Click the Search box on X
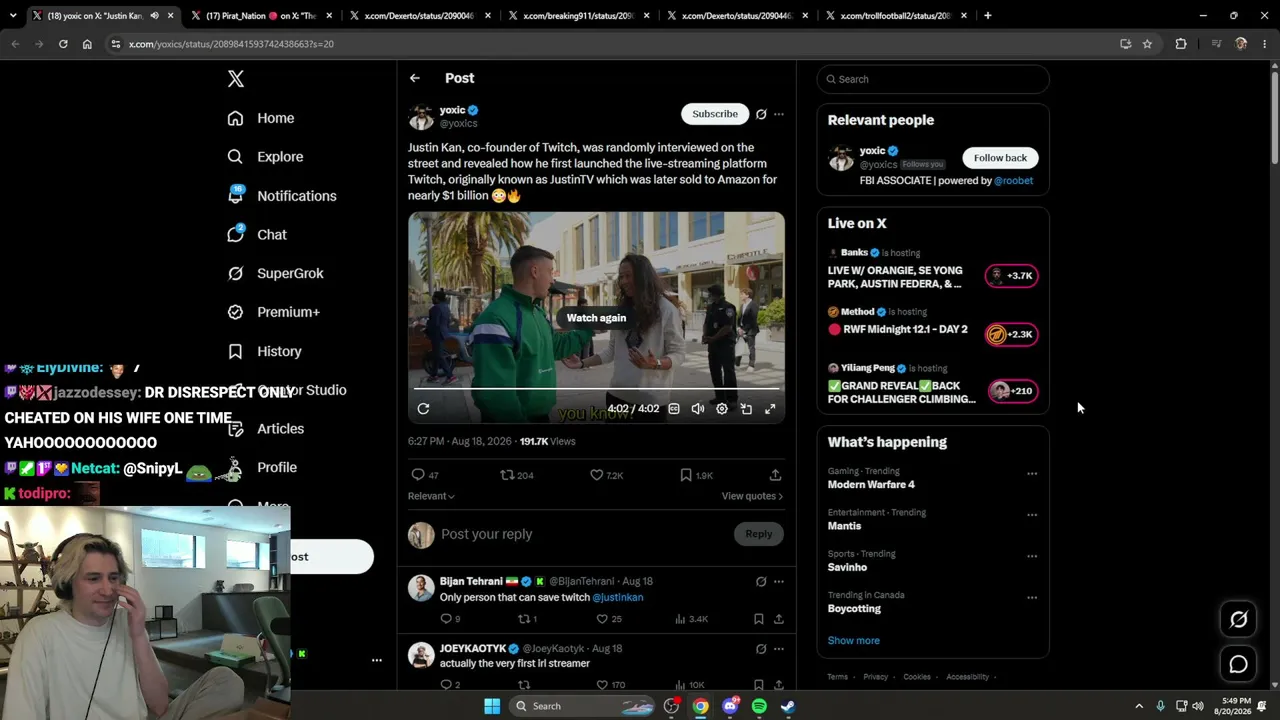The width and height of the screenshot is (1280, 720). tap(933, 79)
